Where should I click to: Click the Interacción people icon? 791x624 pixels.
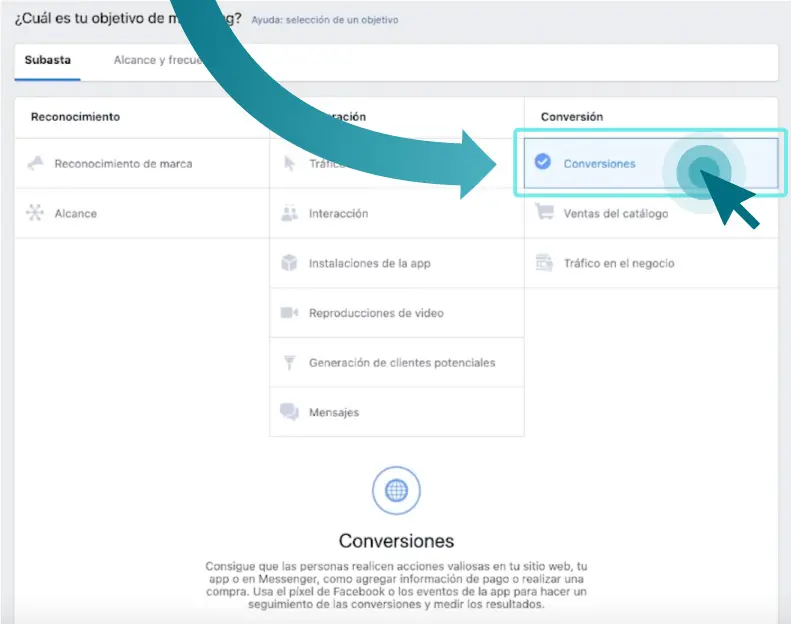[x=290, y=213]
